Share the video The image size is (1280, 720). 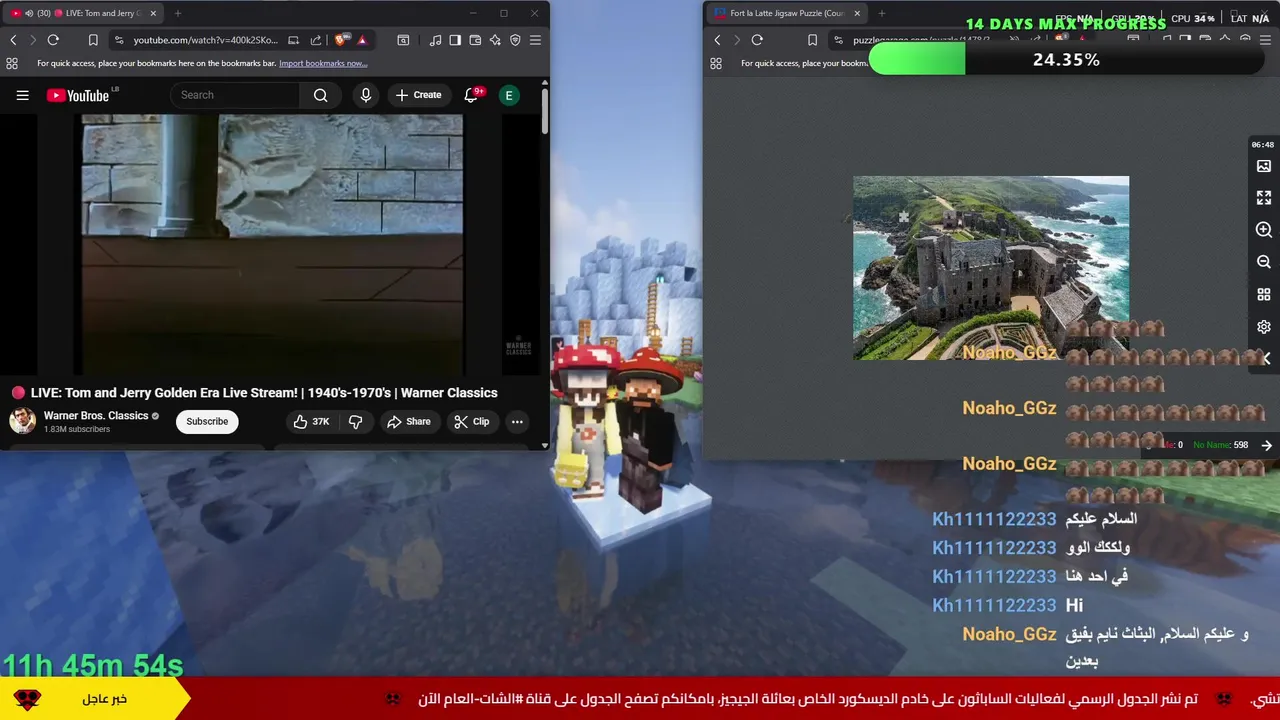tap(409, 421)
